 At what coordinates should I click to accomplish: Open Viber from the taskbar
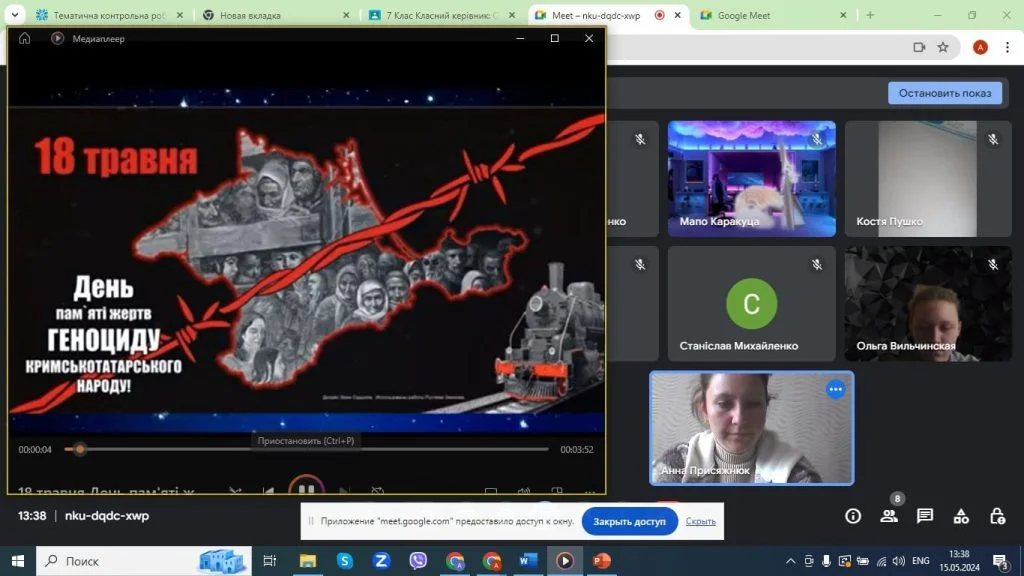tap(418, 561)
